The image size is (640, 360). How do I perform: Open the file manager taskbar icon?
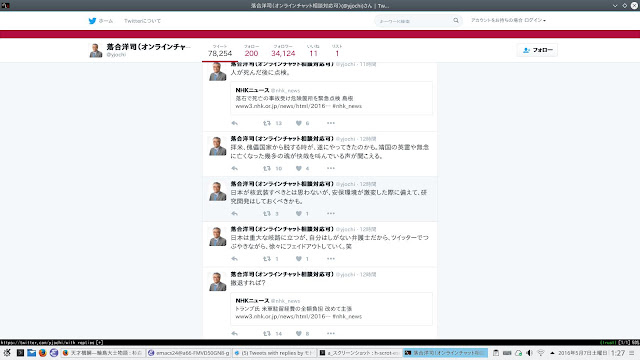click(31, 353)
